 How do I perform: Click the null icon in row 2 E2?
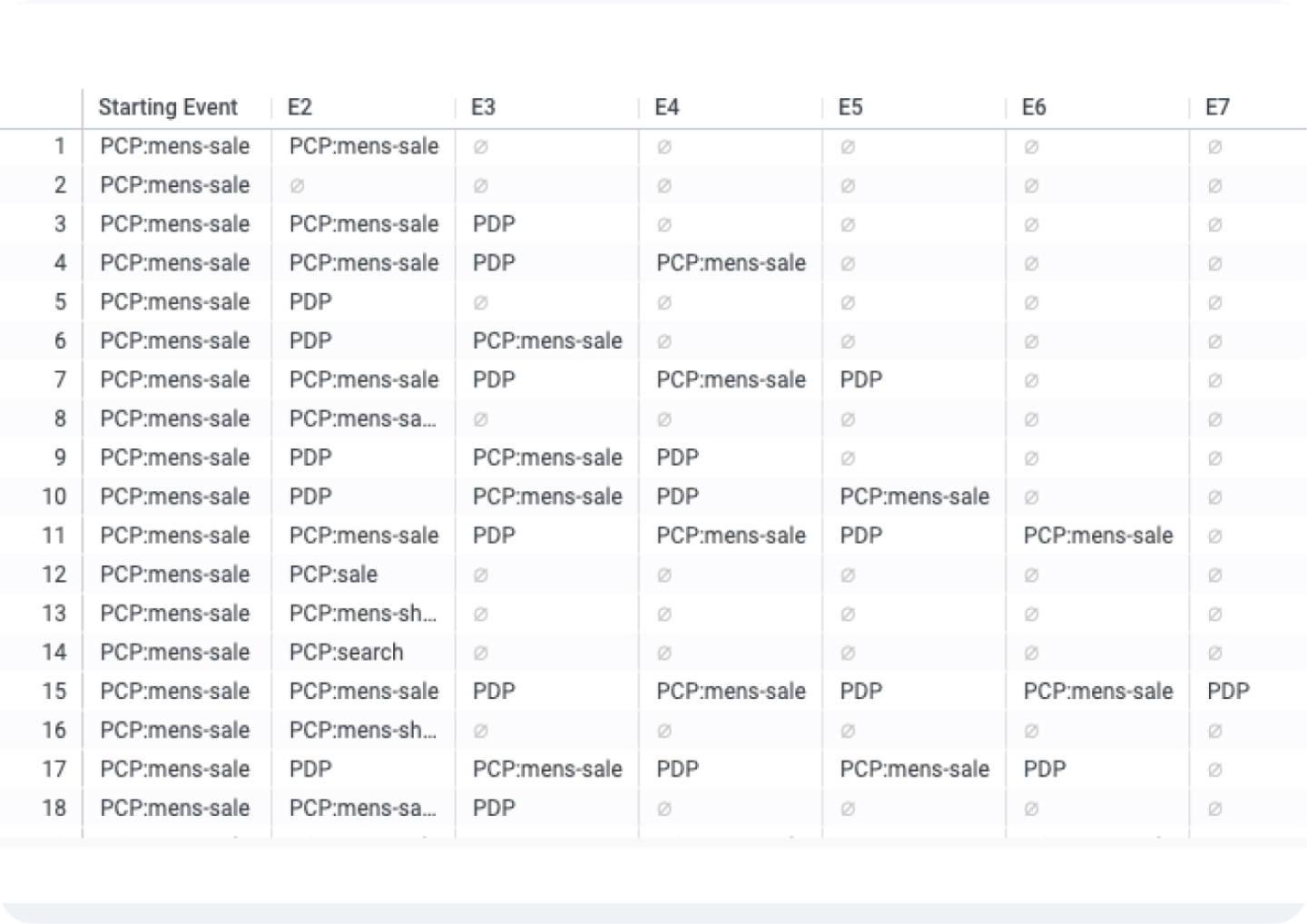click(x=297, y=186)
